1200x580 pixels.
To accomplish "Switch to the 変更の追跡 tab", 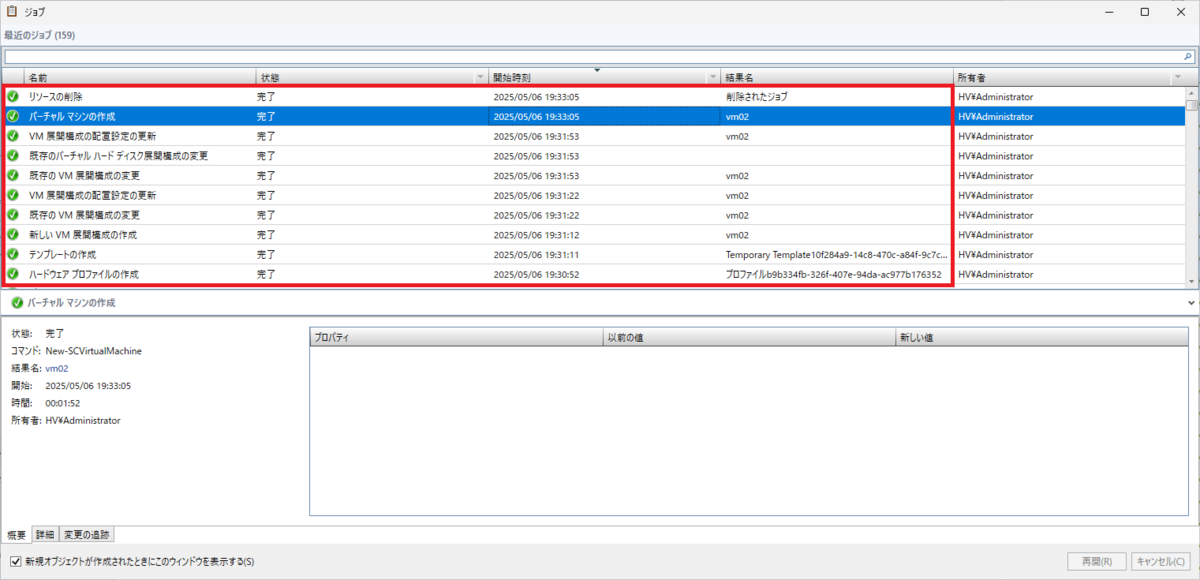I will pyautogui.click(x=87, y=534).
